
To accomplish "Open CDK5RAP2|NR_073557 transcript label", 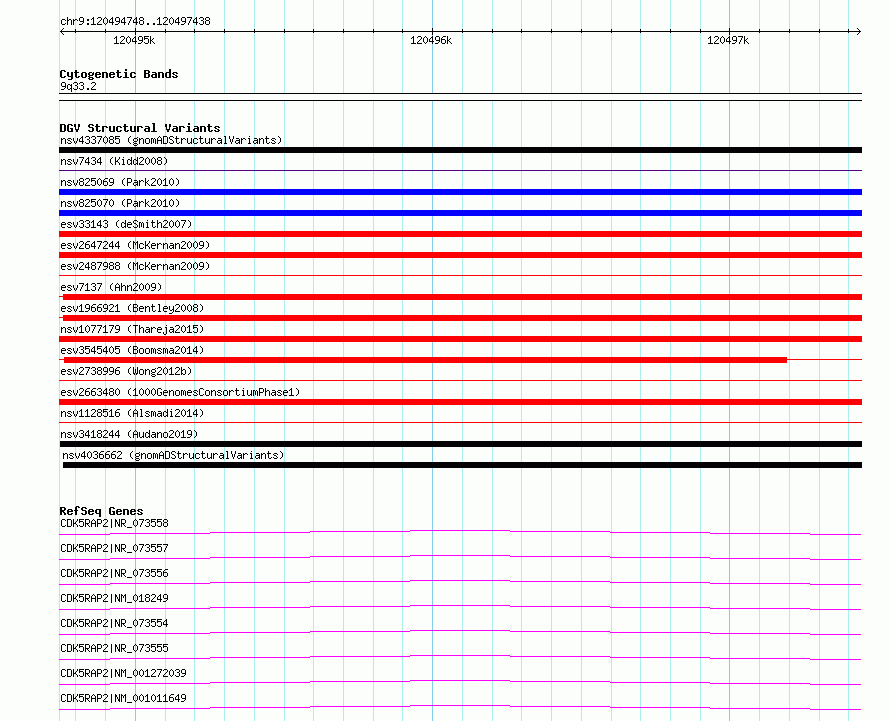I will (114, 548).
